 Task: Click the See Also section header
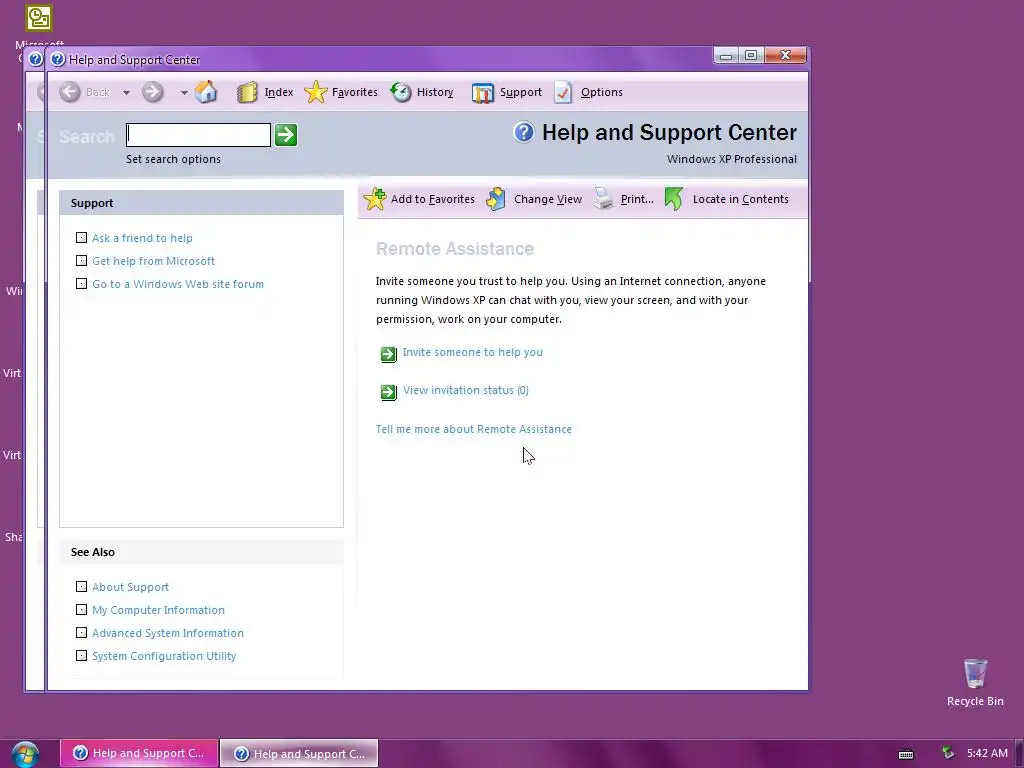pyautogui.click(x=201, y=552)
